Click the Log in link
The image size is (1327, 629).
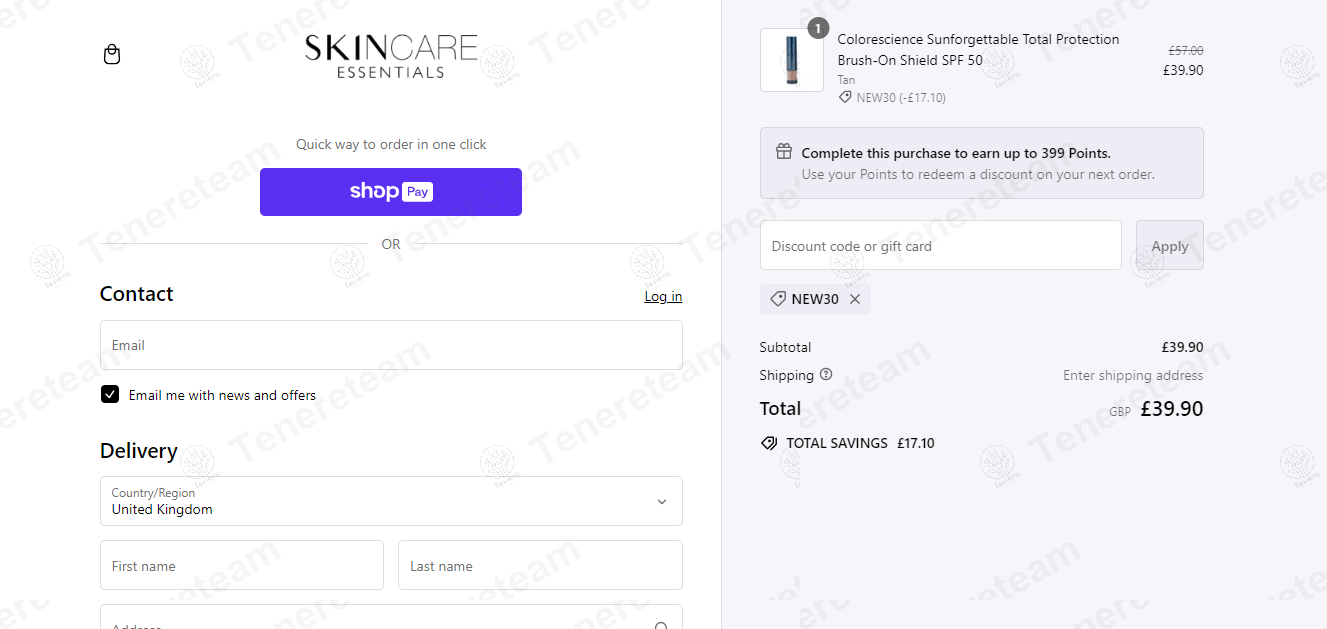663,296
